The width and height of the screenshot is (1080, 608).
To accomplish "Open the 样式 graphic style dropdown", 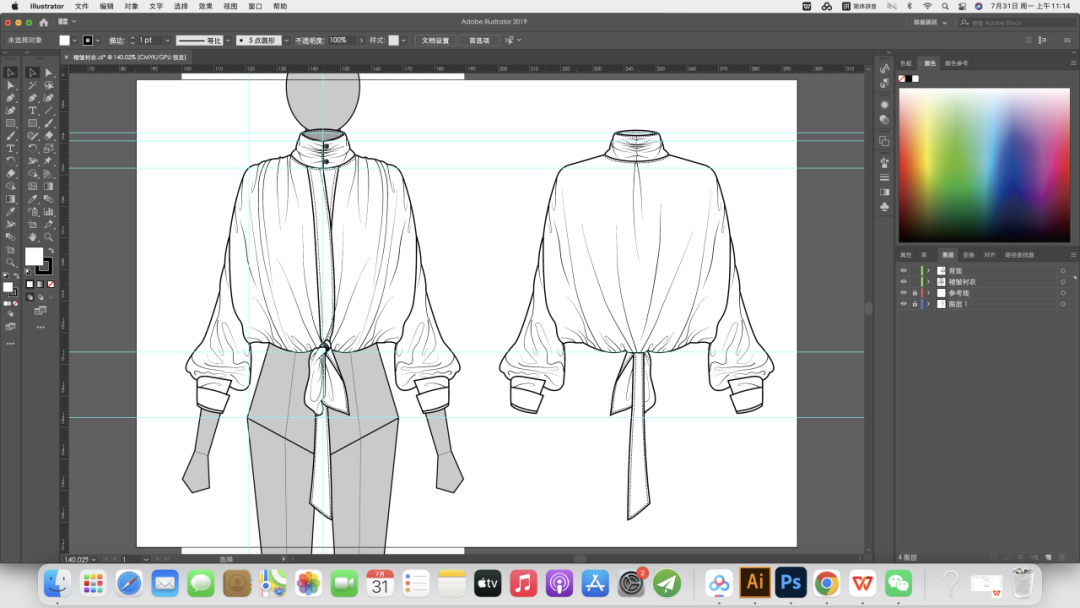I will click(404, 41).
